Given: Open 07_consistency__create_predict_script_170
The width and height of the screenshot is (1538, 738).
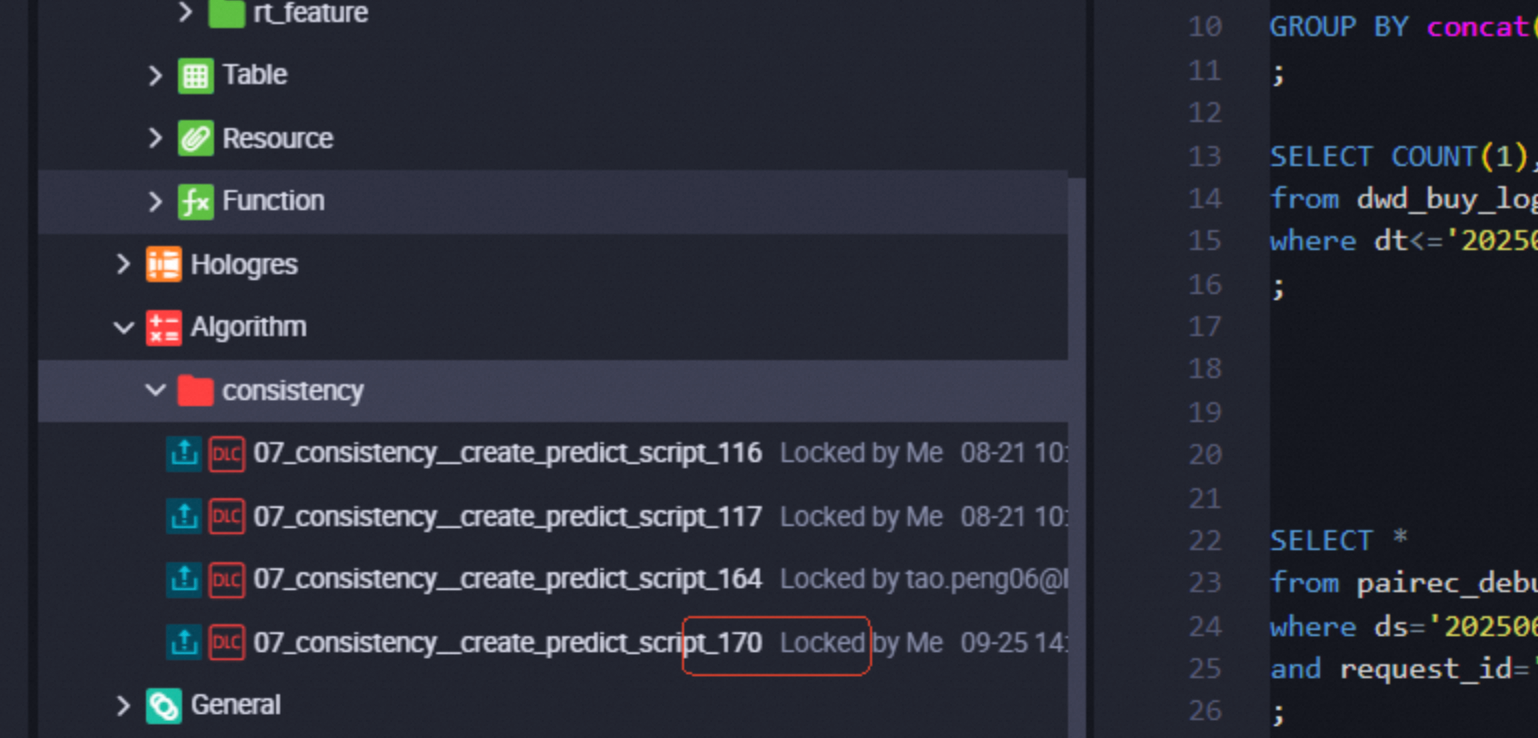Looking at the screenshot, I should [508, 642].
